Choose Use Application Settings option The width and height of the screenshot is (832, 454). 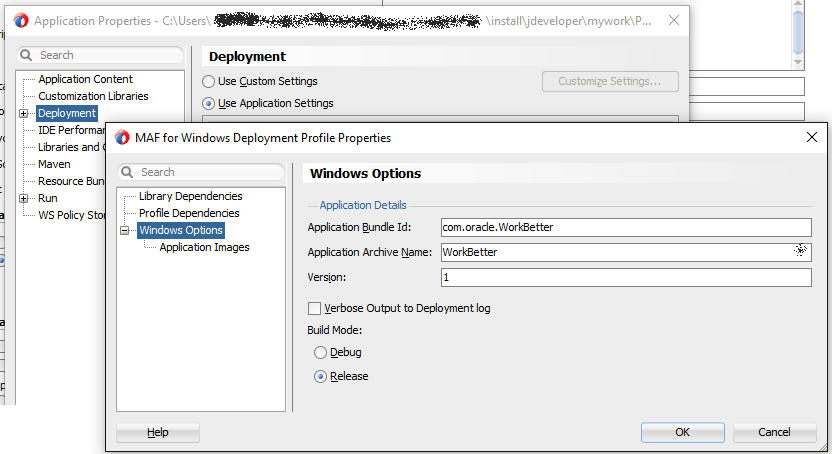click(x=209, y=103)
